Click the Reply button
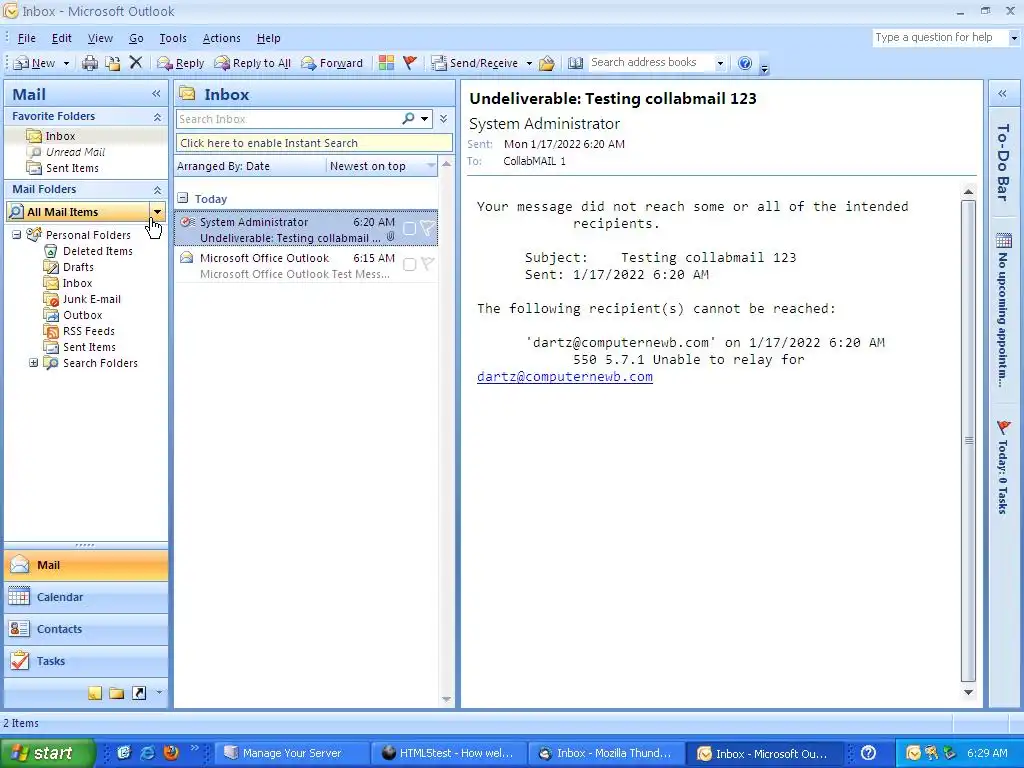The width and height of the screenshot is (1024, 768). pos(181,63)
